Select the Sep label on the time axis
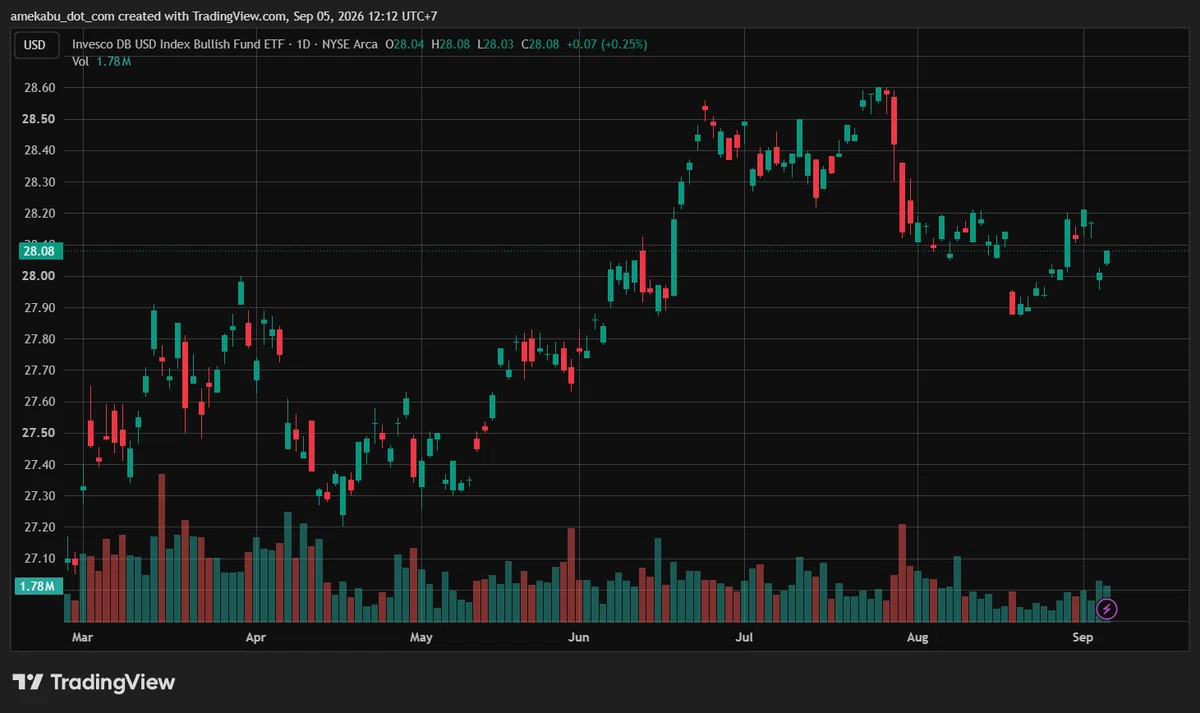Viewport: 1200px width, 713px height. 1081,636
